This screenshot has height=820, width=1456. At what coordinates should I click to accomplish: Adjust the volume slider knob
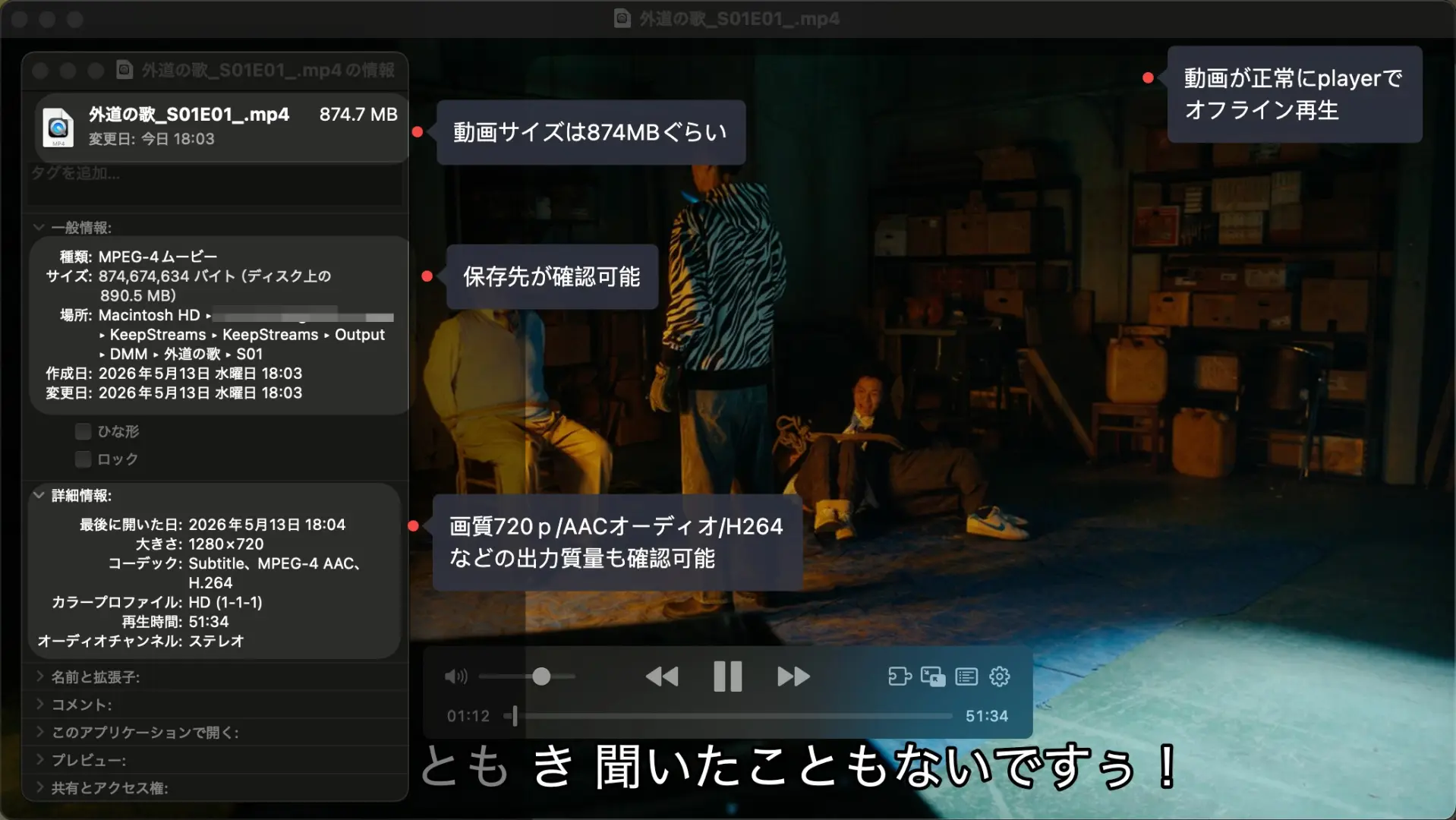tap(541, 676)
